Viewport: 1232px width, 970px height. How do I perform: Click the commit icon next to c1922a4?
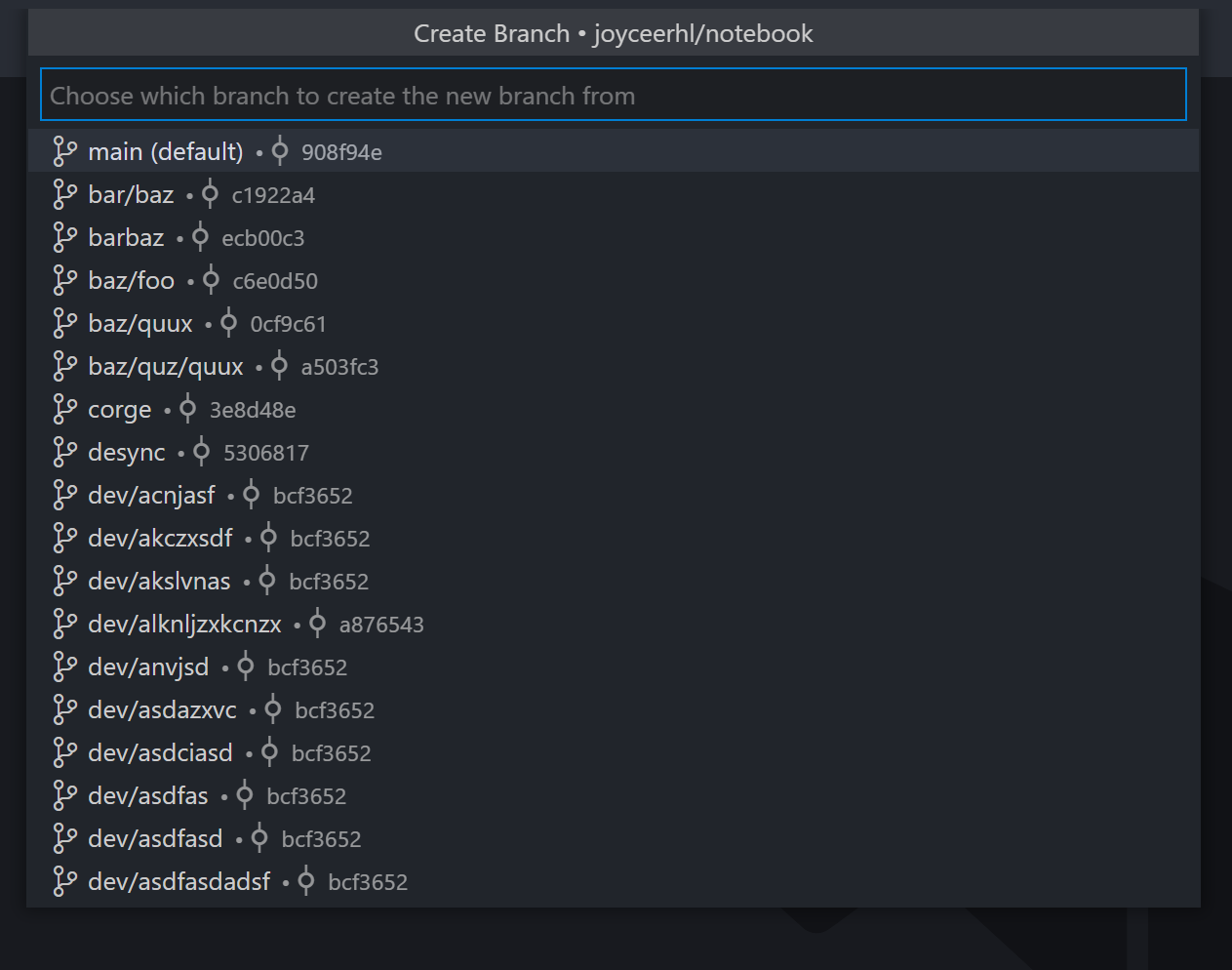pyautogui.click(x=209, y=194)
